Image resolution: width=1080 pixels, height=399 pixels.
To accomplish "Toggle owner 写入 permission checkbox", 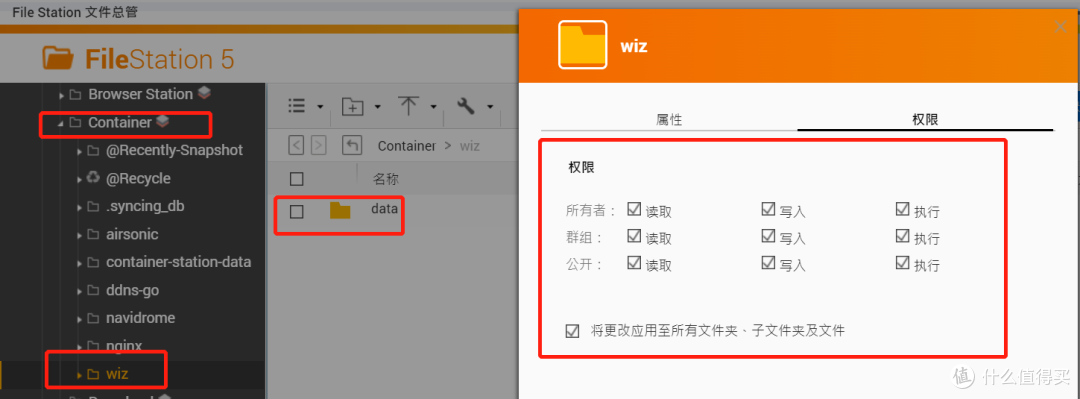I will 768,209.
